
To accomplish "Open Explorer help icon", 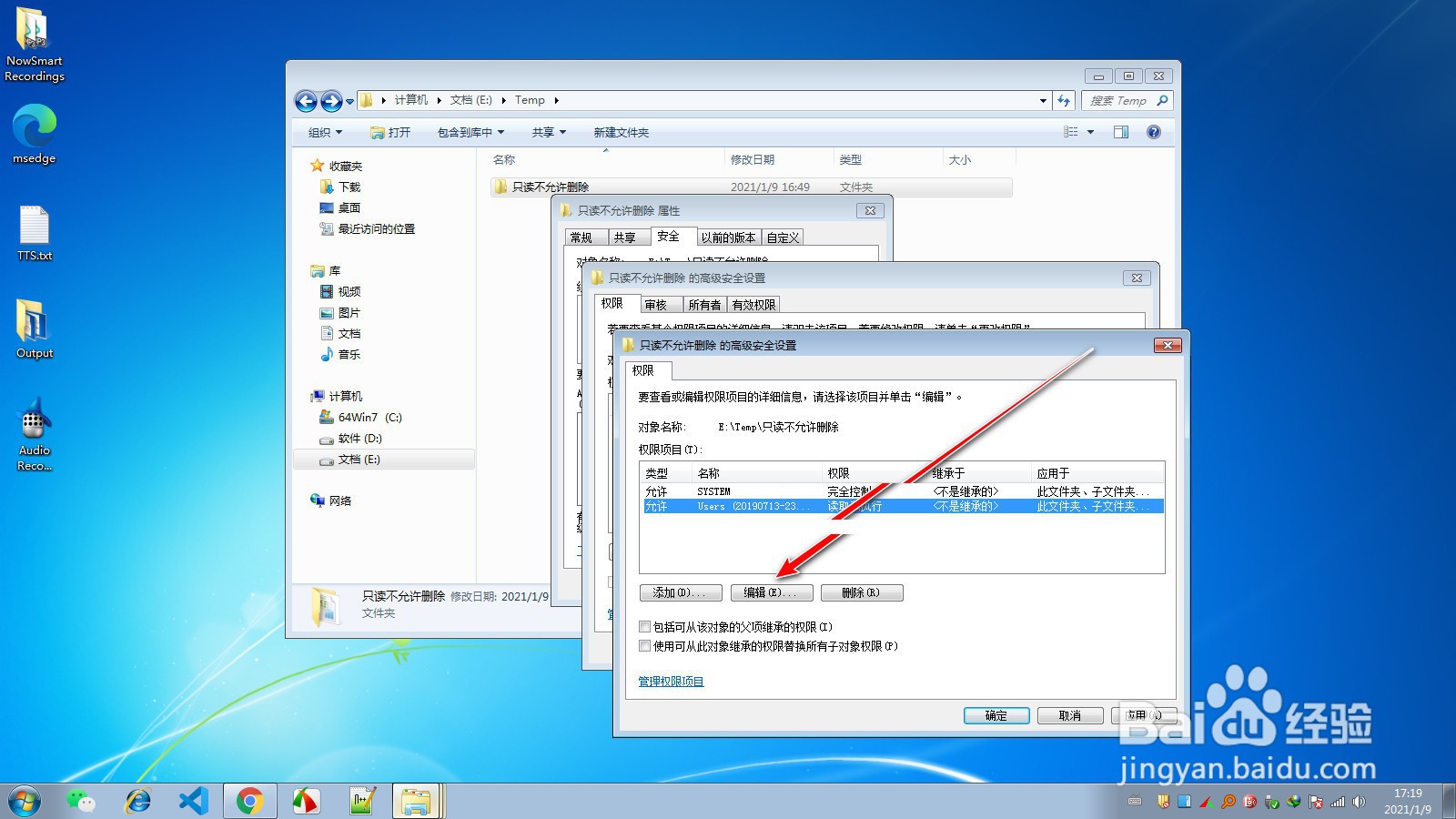I will [x=1154, y=132].
